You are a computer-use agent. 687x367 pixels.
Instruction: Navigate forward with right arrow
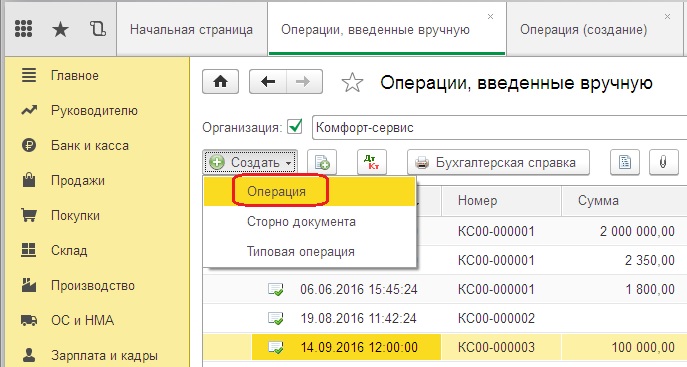pyautogui.click(x=305, y=81)
